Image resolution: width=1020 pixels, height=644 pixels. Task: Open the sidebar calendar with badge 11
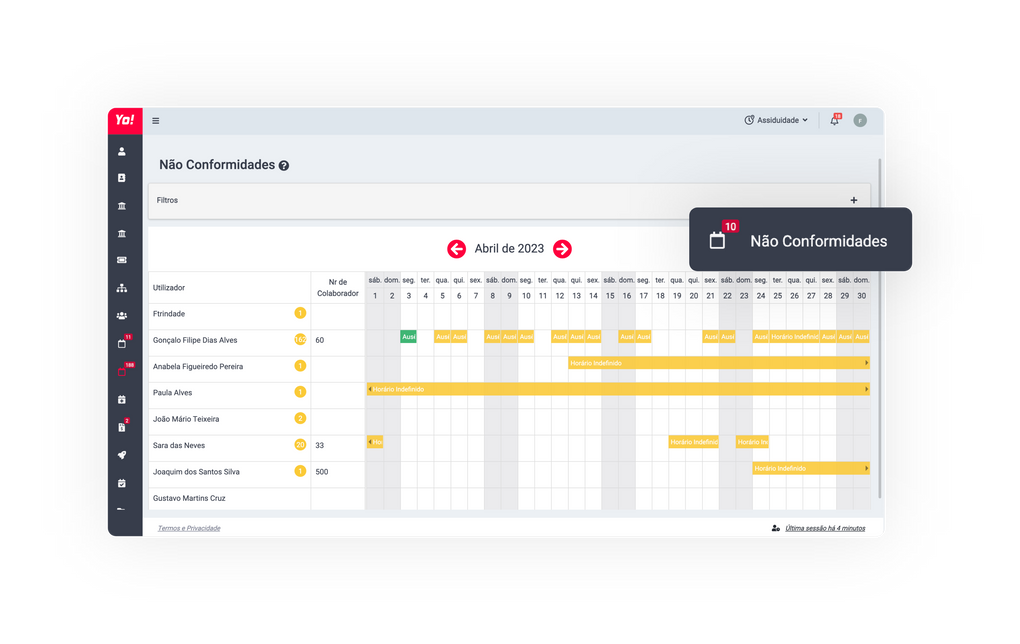(122, 343)
